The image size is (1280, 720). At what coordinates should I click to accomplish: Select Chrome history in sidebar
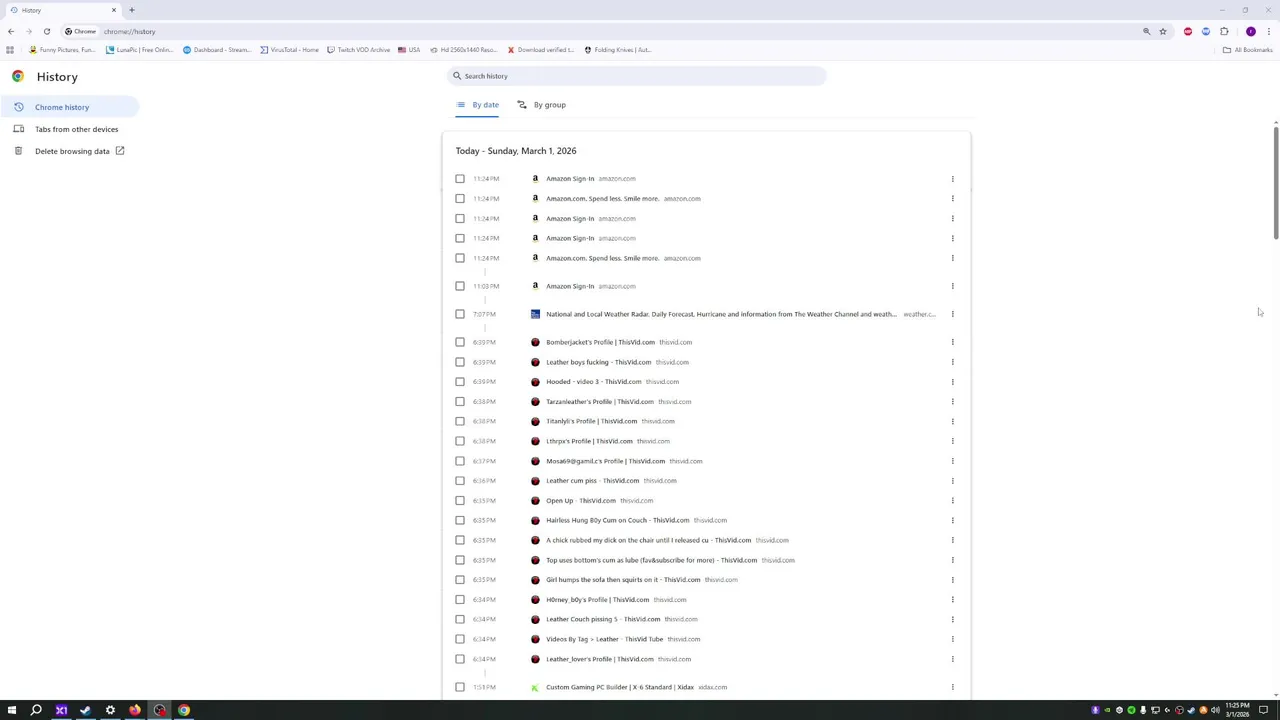point(69,107)
